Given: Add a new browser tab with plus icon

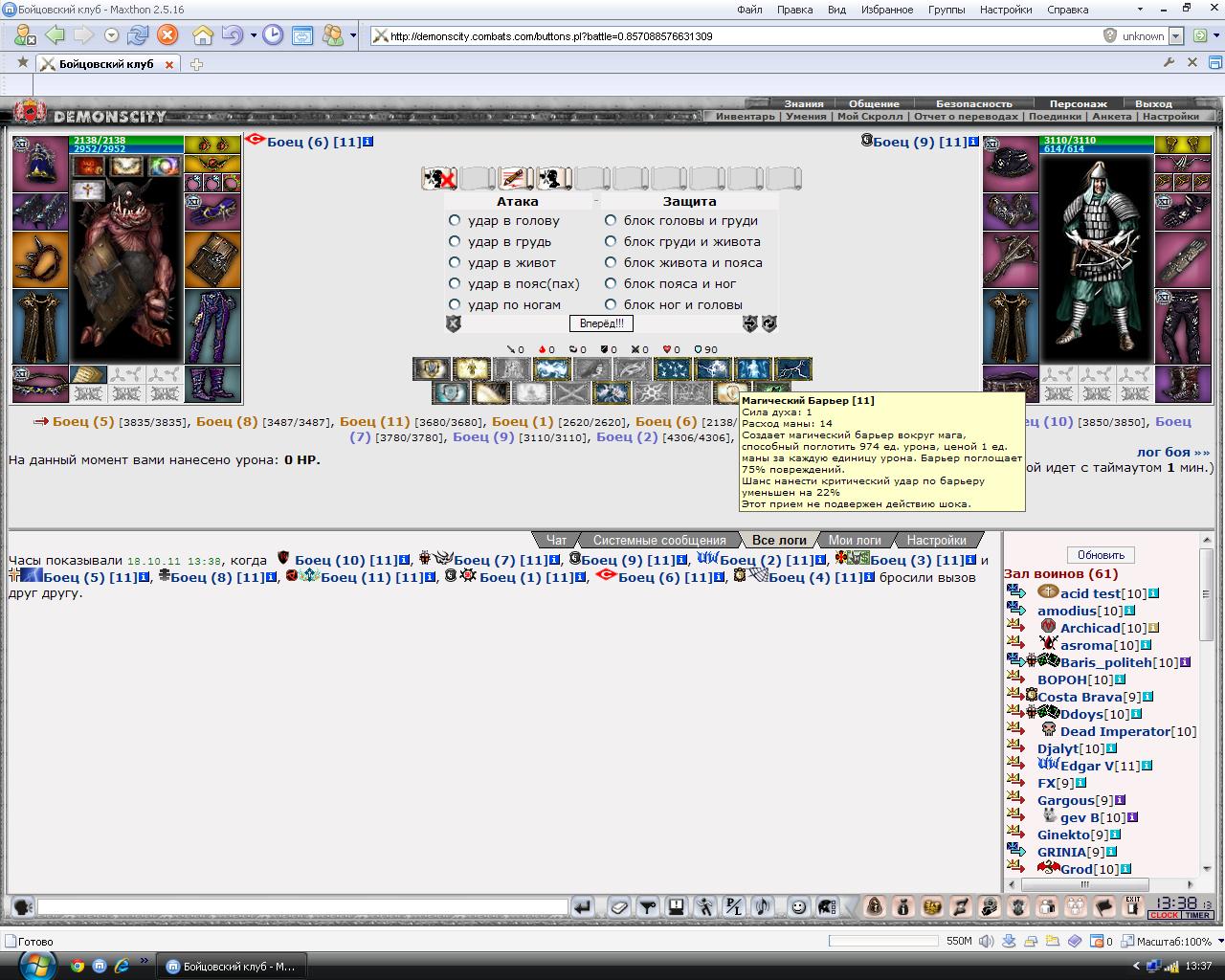Looking at the screenshot, I should (x=196, y=64).
